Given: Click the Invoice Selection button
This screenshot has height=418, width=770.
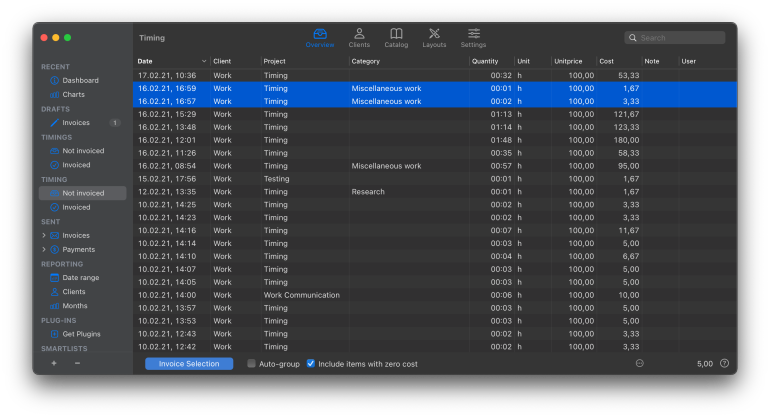Looking at the screenshot, I should (x=189, y=364).
